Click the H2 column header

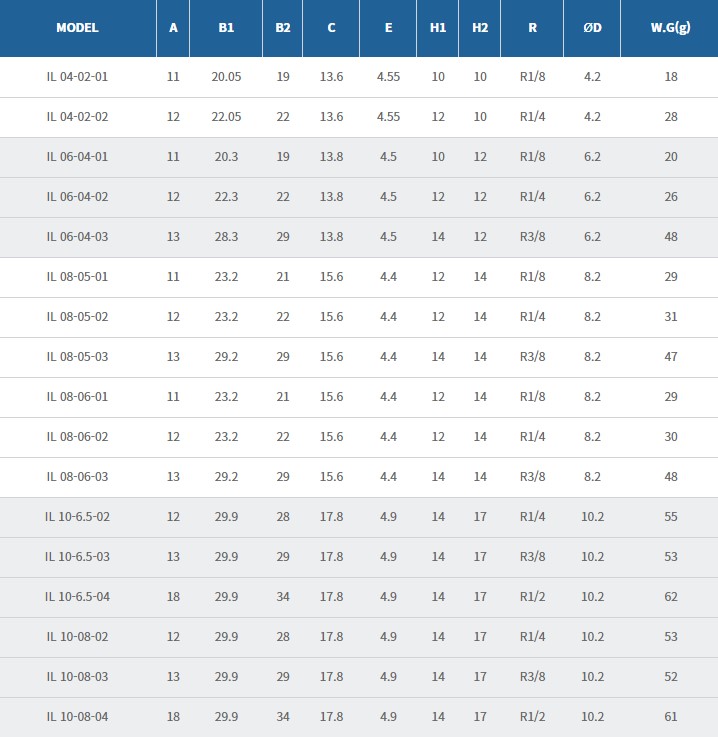480,28
